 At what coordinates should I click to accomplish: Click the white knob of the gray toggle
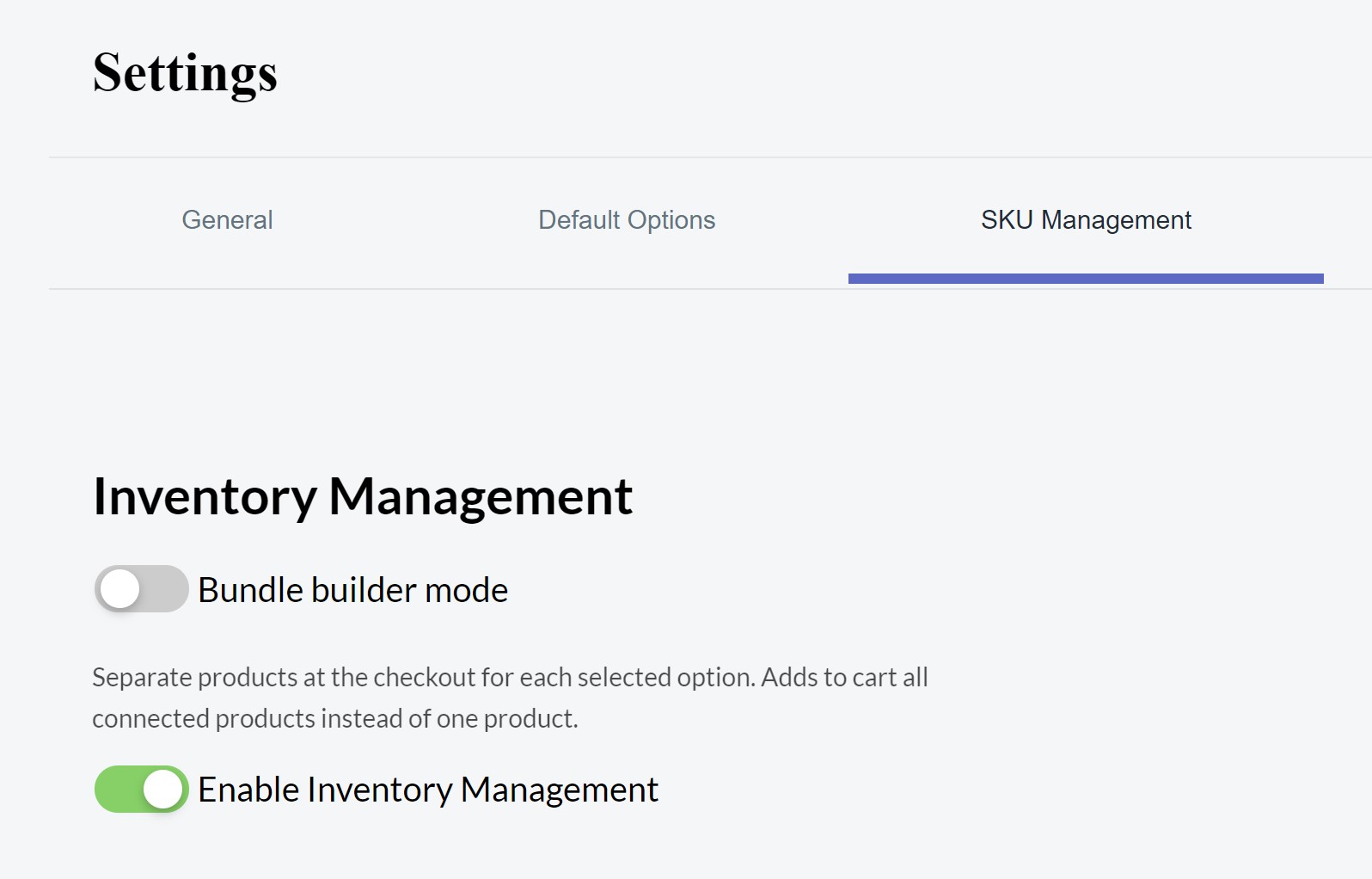119,589
